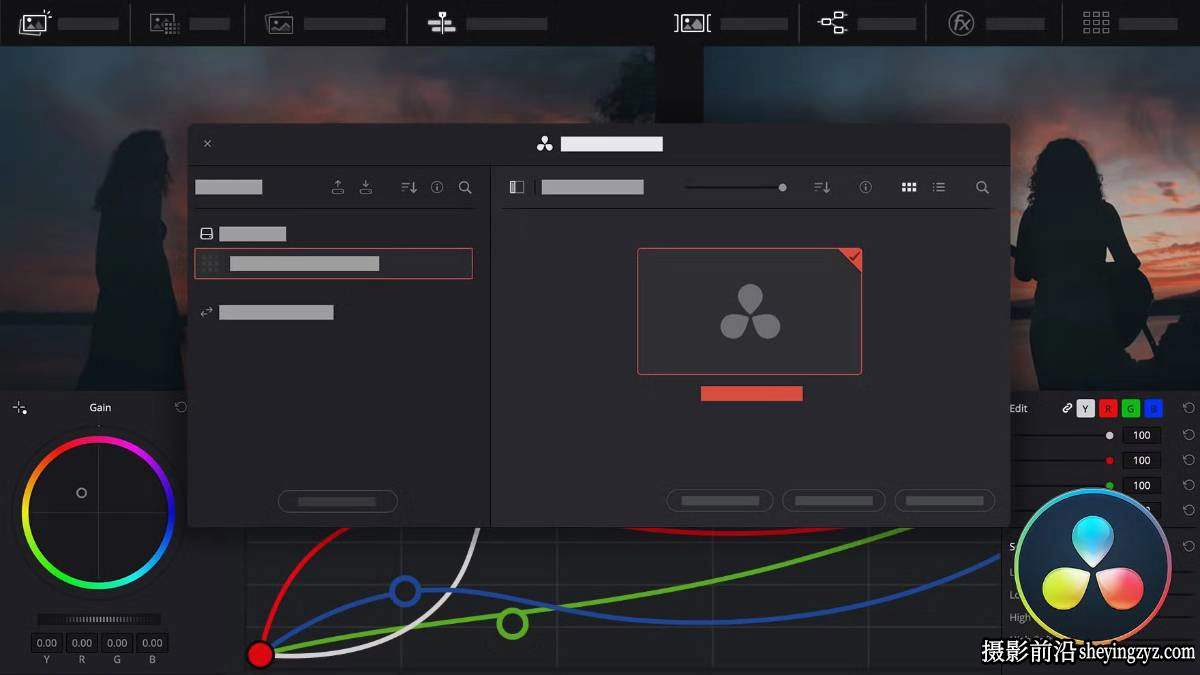Screen dimensions: 1200x675
Task: Click the picture-frame page icon in top bar
Action: click(x=279, y=23)
